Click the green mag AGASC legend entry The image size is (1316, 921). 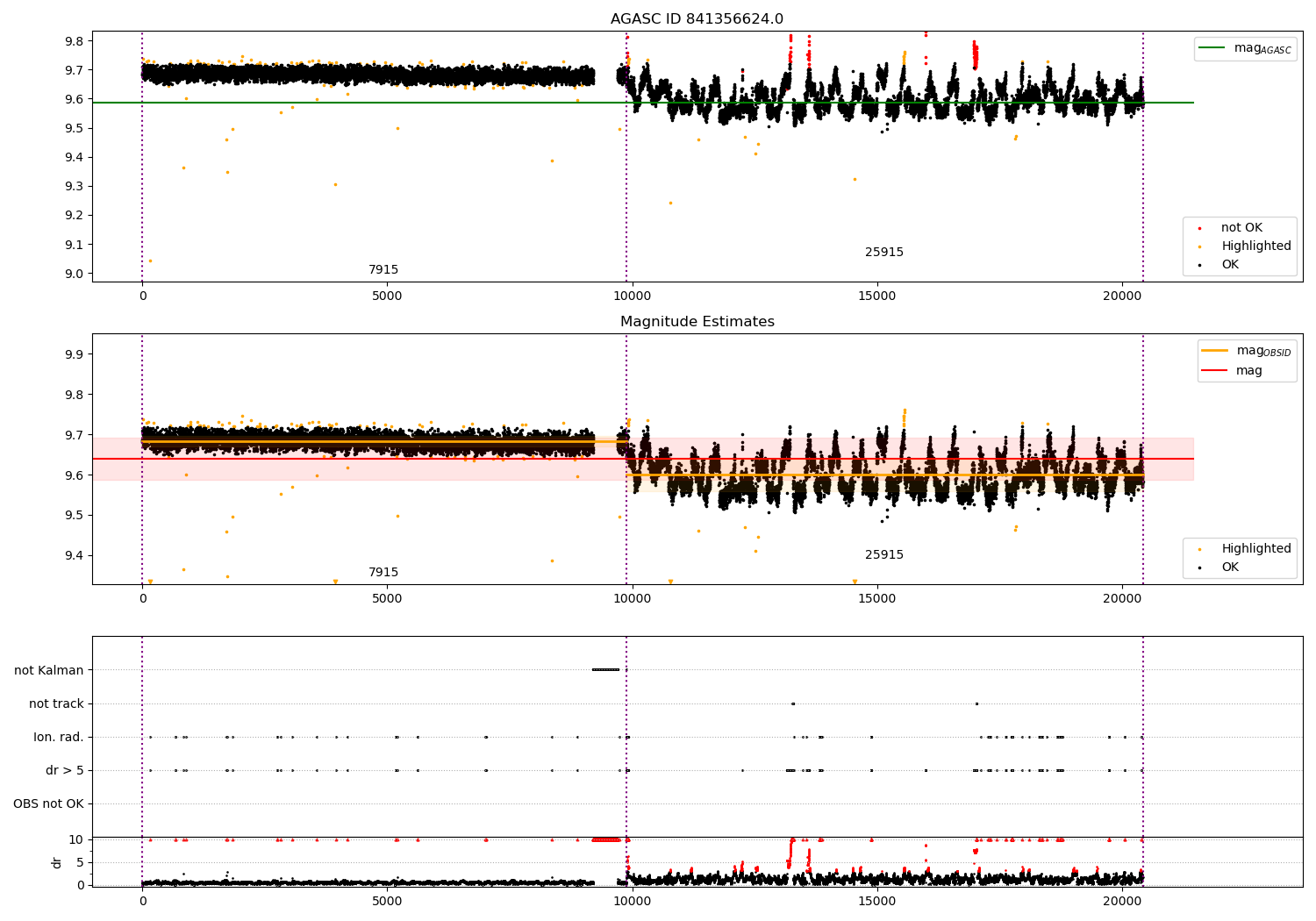click(x=1245, y=48)
